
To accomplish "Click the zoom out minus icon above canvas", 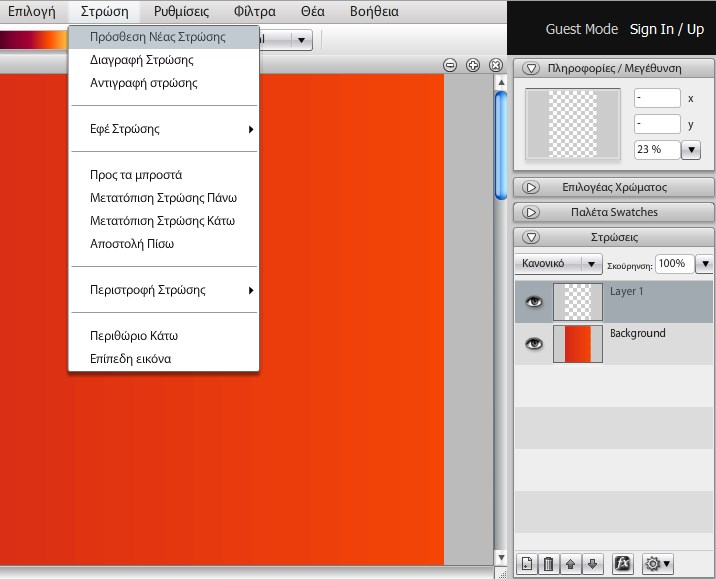I will (x=450, y=65).
